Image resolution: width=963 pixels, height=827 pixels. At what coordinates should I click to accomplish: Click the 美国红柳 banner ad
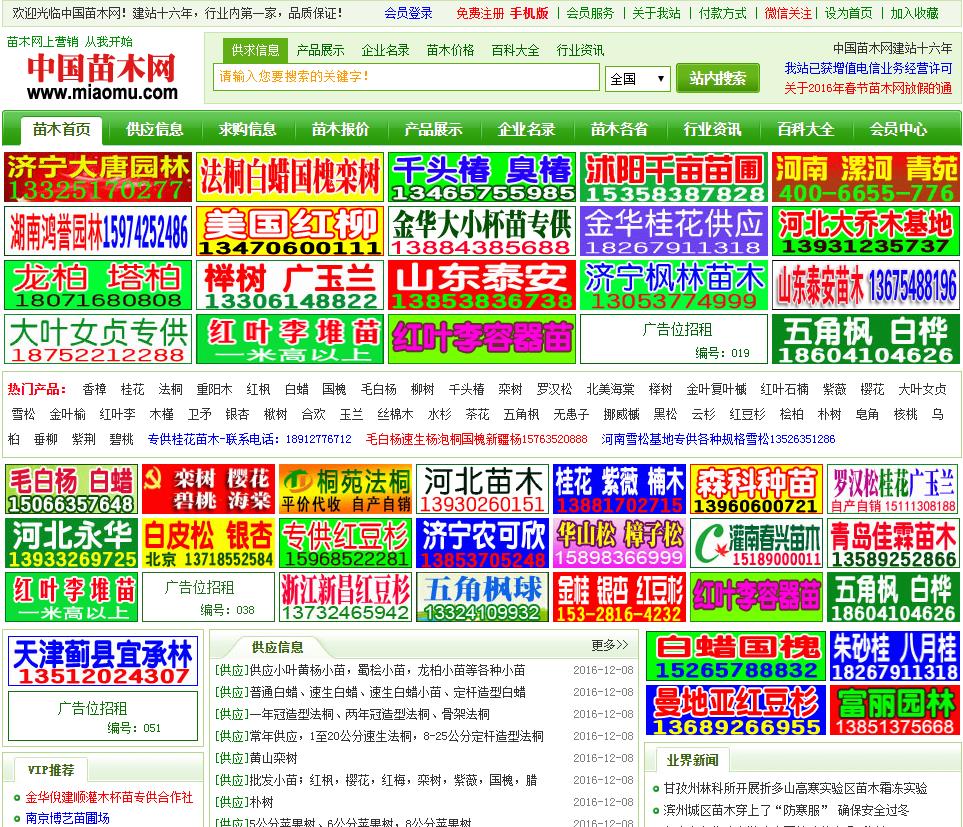click(290, 231)
